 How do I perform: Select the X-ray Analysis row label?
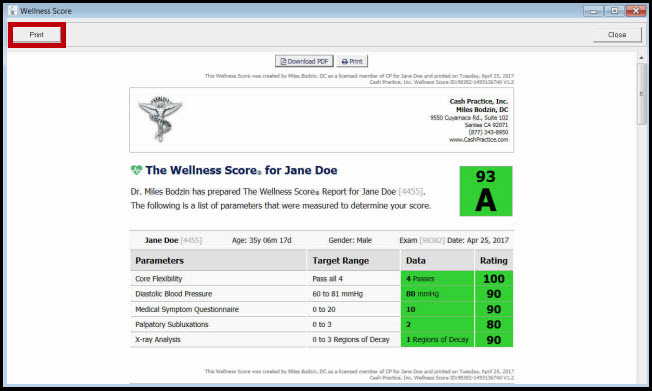pyautogui.click(x=158, y=339)
